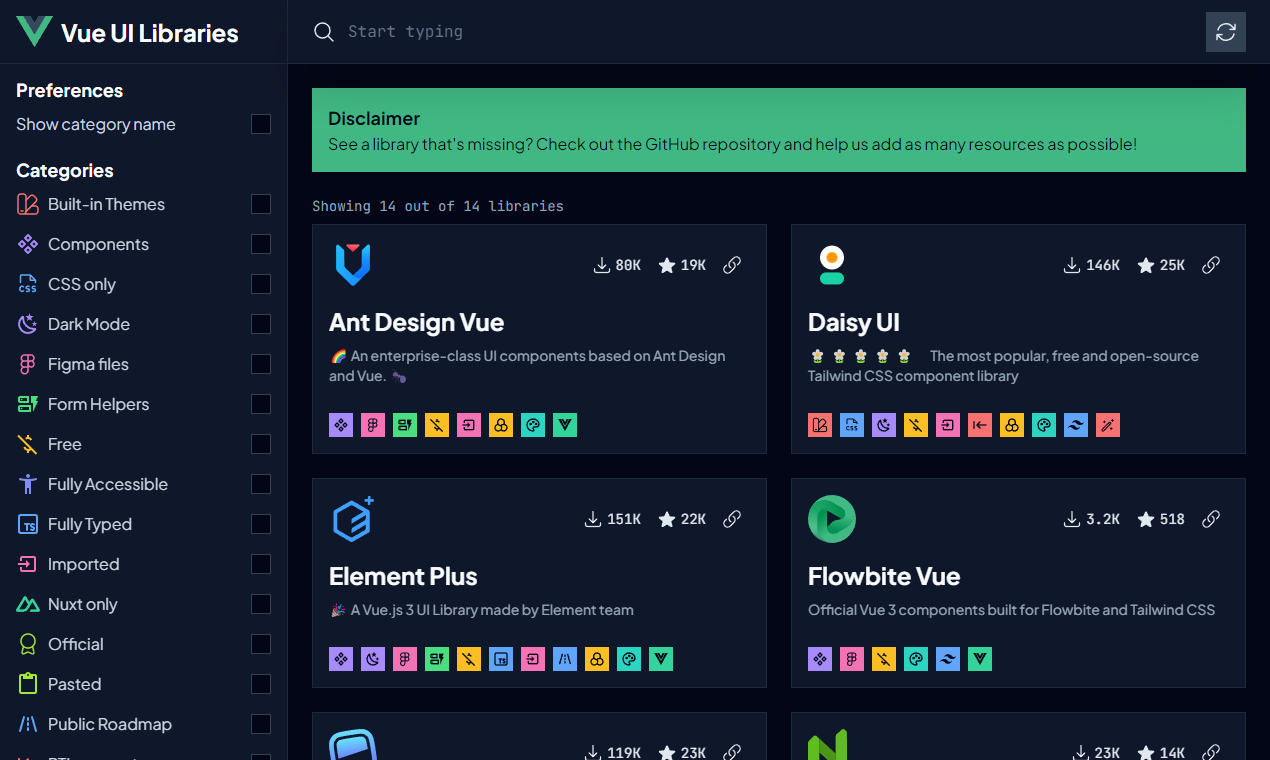Screen dimensions: 1270x760
Task: Click the Form Helpers icon in the sidebar
Action: (28, 404)
